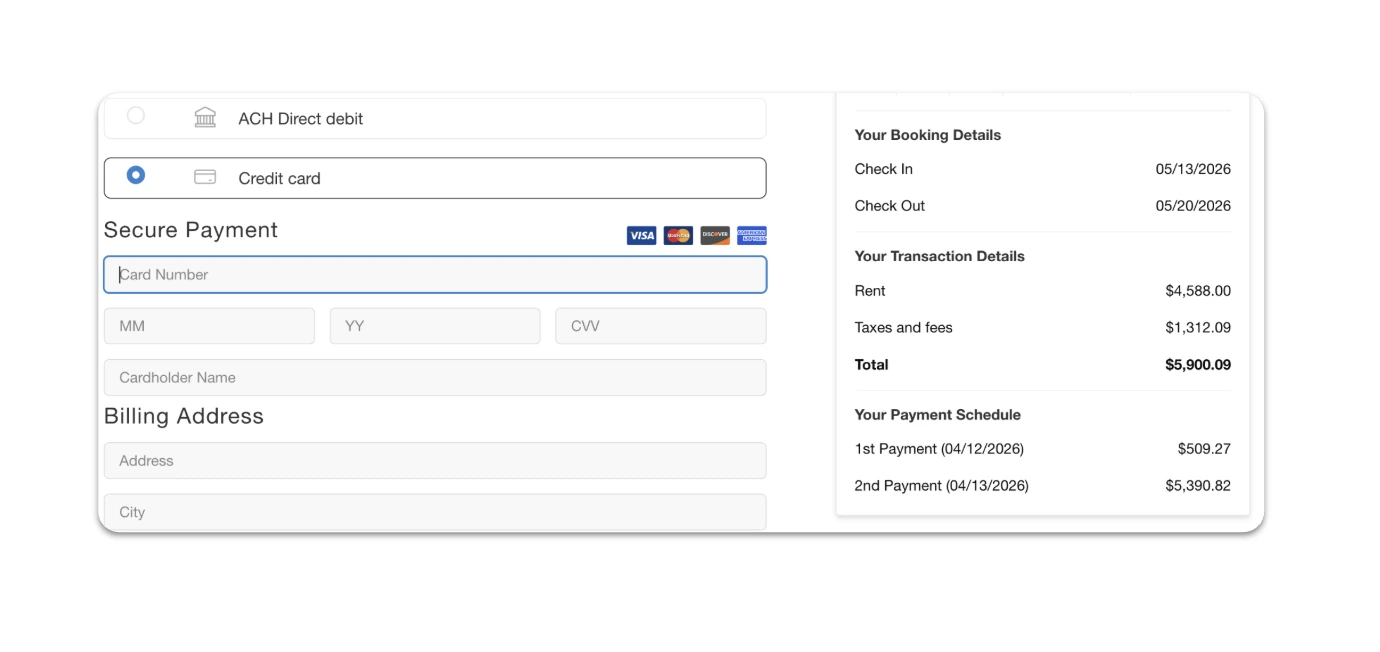Select the bank icon beside ACH Direct debit
1380x652 pixels.
tap(205, 117)
